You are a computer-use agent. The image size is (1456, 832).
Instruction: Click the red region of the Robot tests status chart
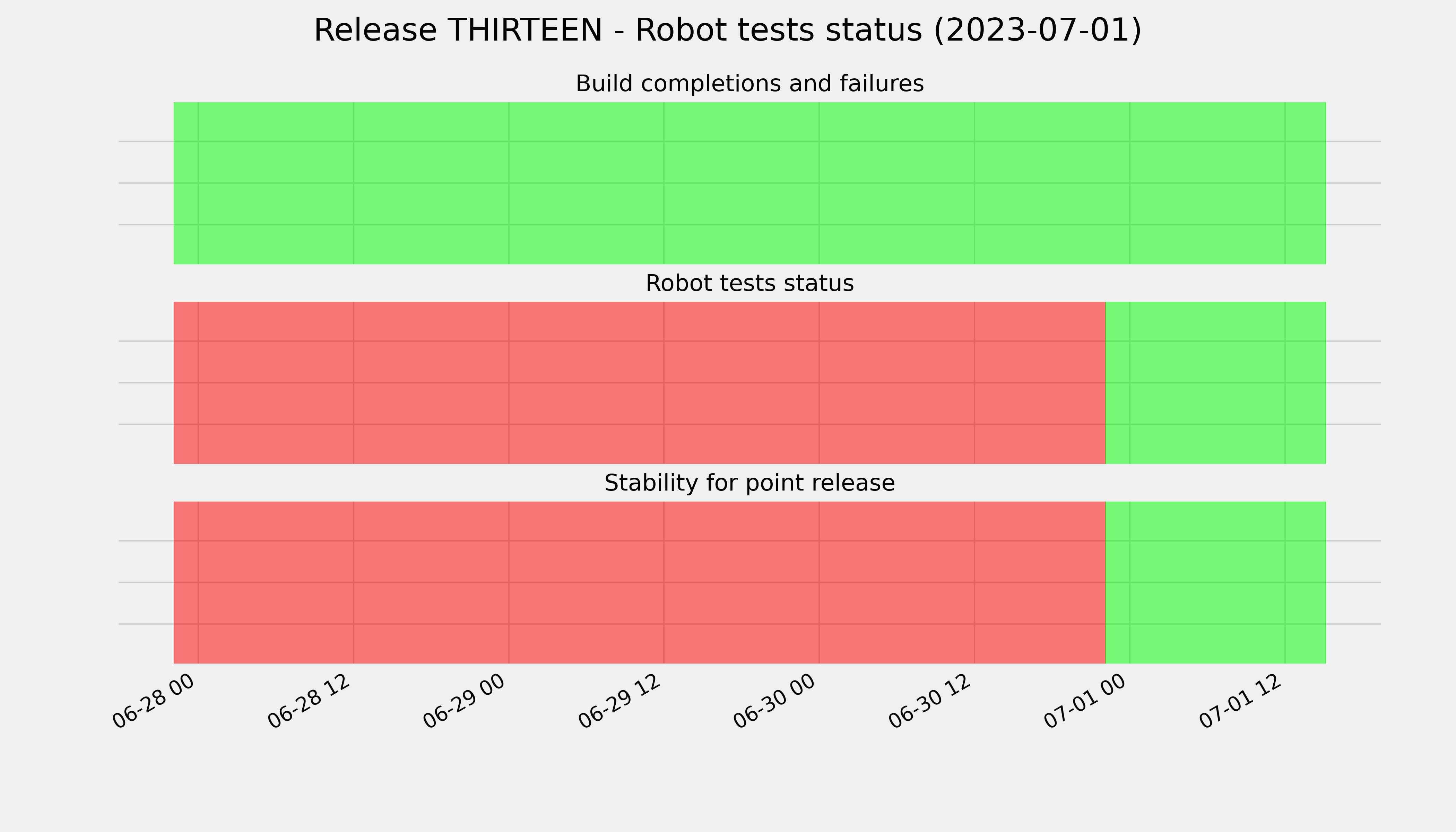640,383
